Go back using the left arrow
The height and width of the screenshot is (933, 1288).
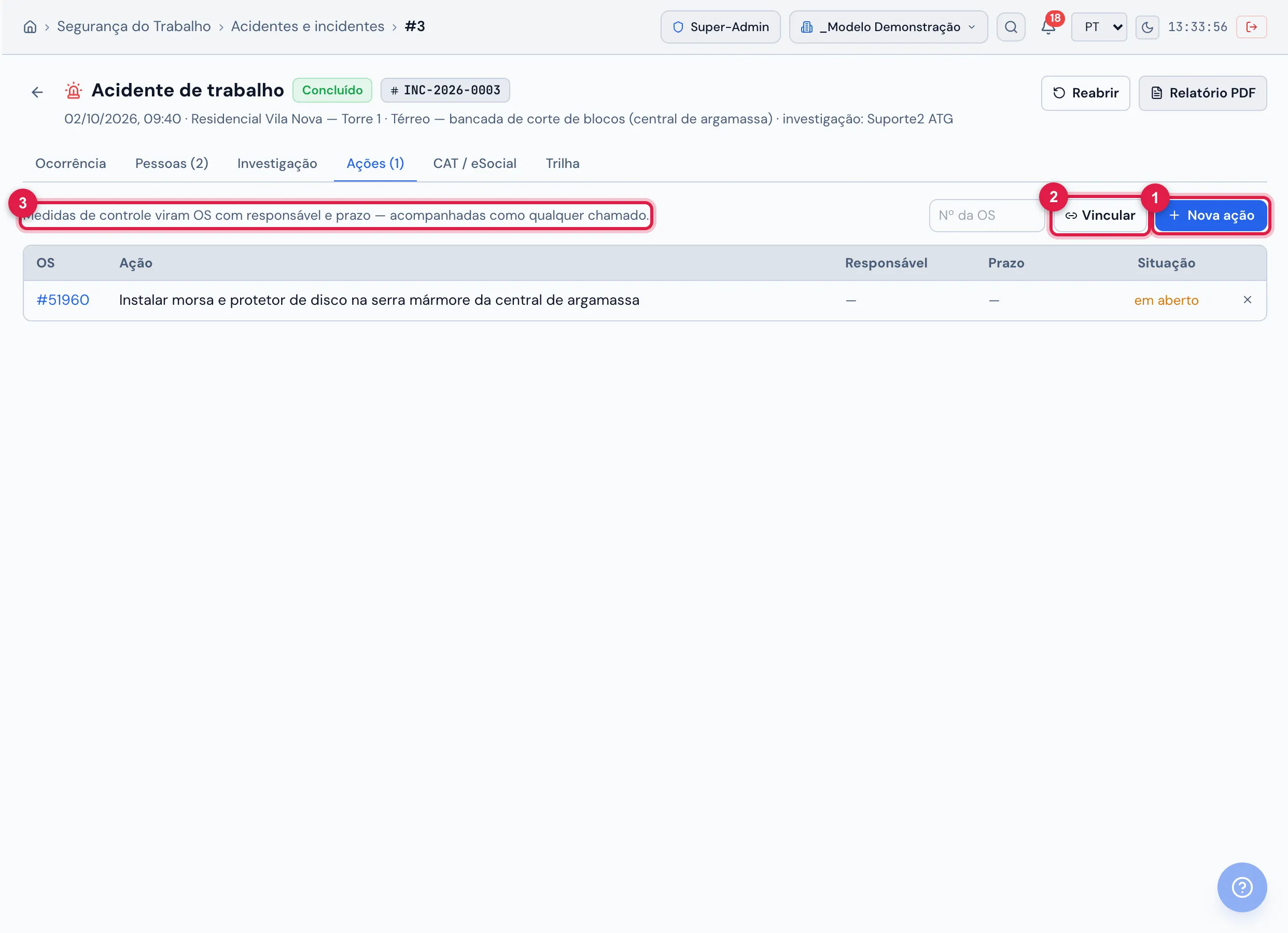(x=37, y=92)
